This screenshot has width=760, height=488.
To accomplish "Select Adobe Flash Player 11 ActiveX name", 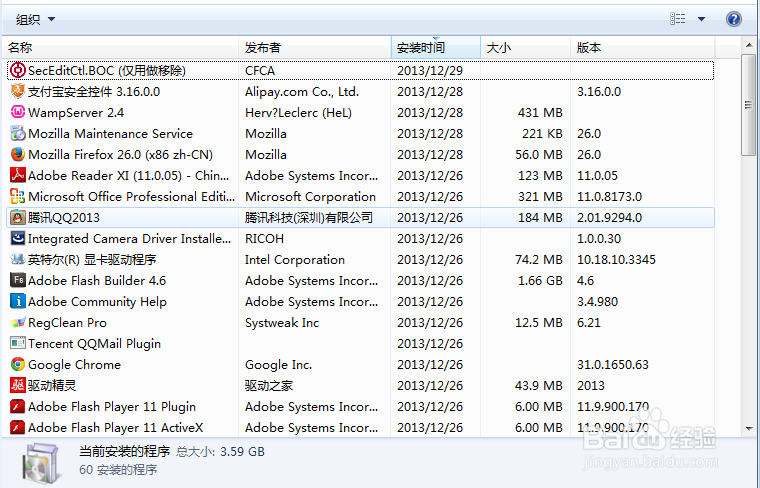I will click(116, 427).
